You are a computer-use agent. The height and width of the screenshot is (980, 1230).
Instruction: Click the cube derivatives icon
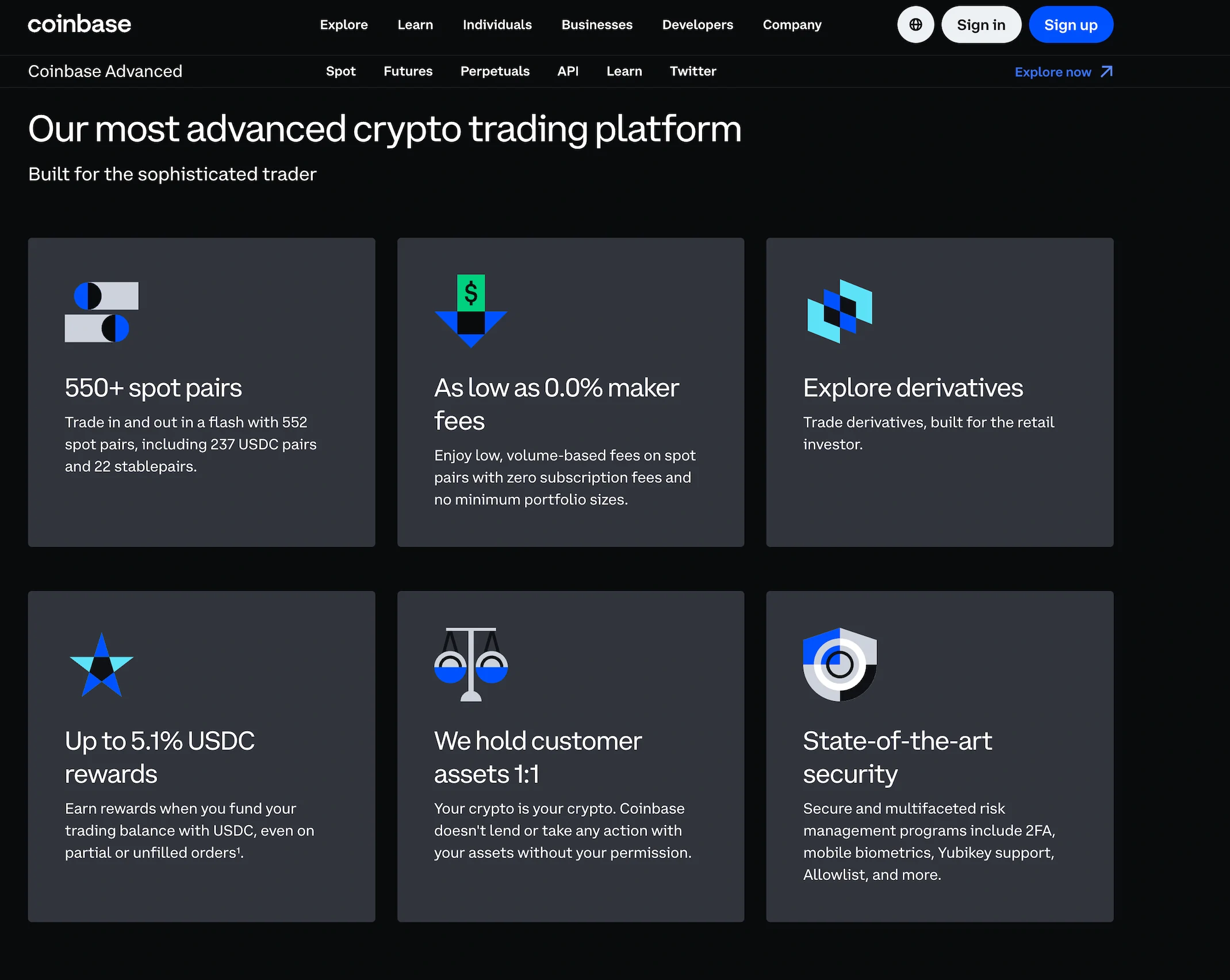[x=839, y=312]
